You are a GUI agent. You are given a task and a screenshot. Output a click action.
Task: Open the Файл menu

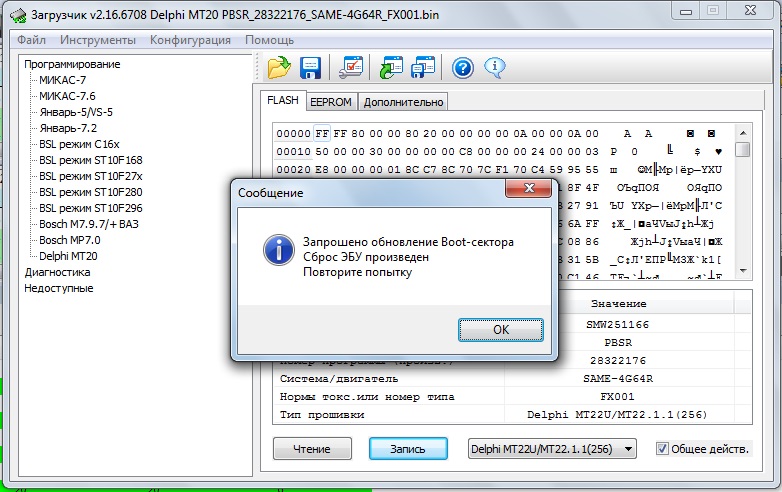pyautogui.click(x=31, y=40)
